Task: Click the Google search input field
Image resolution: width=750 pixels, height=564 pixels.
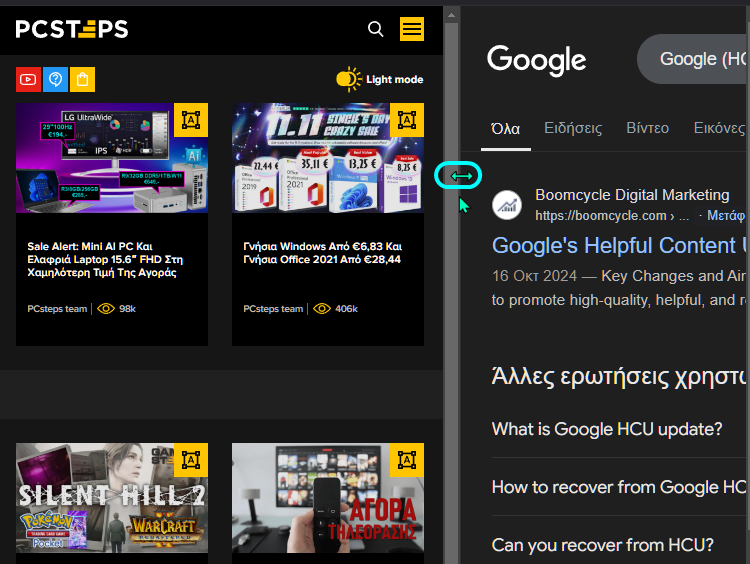Action: click(693, 59)
